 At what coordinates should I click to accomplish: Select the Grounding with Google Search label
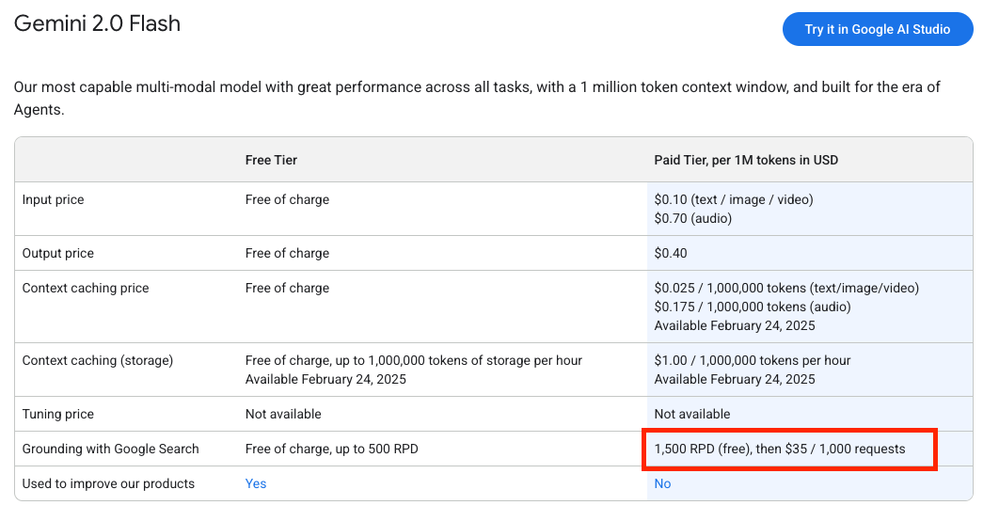click(110, 449)
